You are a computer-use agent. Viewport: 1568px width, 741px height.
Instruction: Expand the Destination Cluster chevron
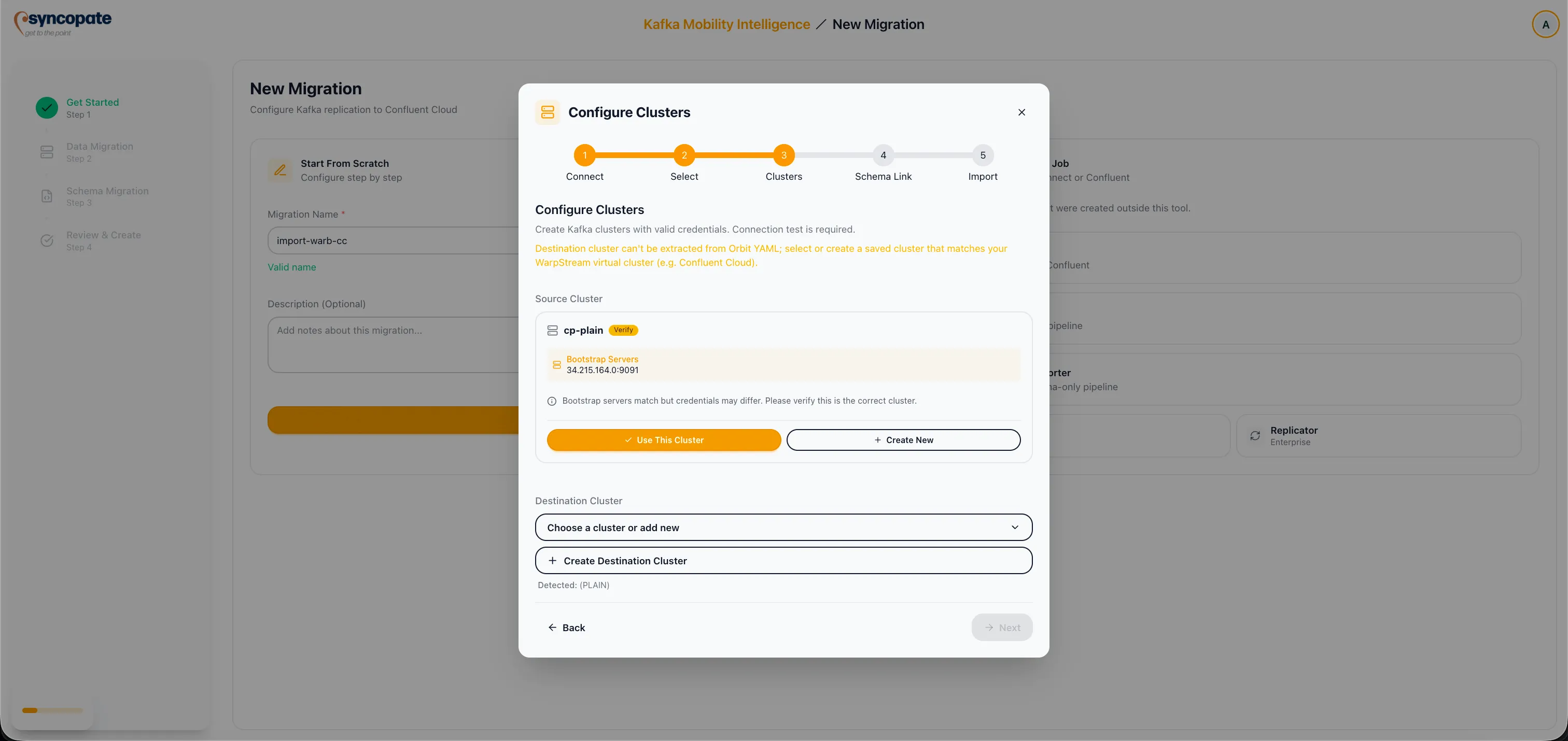click(1014, 528)
